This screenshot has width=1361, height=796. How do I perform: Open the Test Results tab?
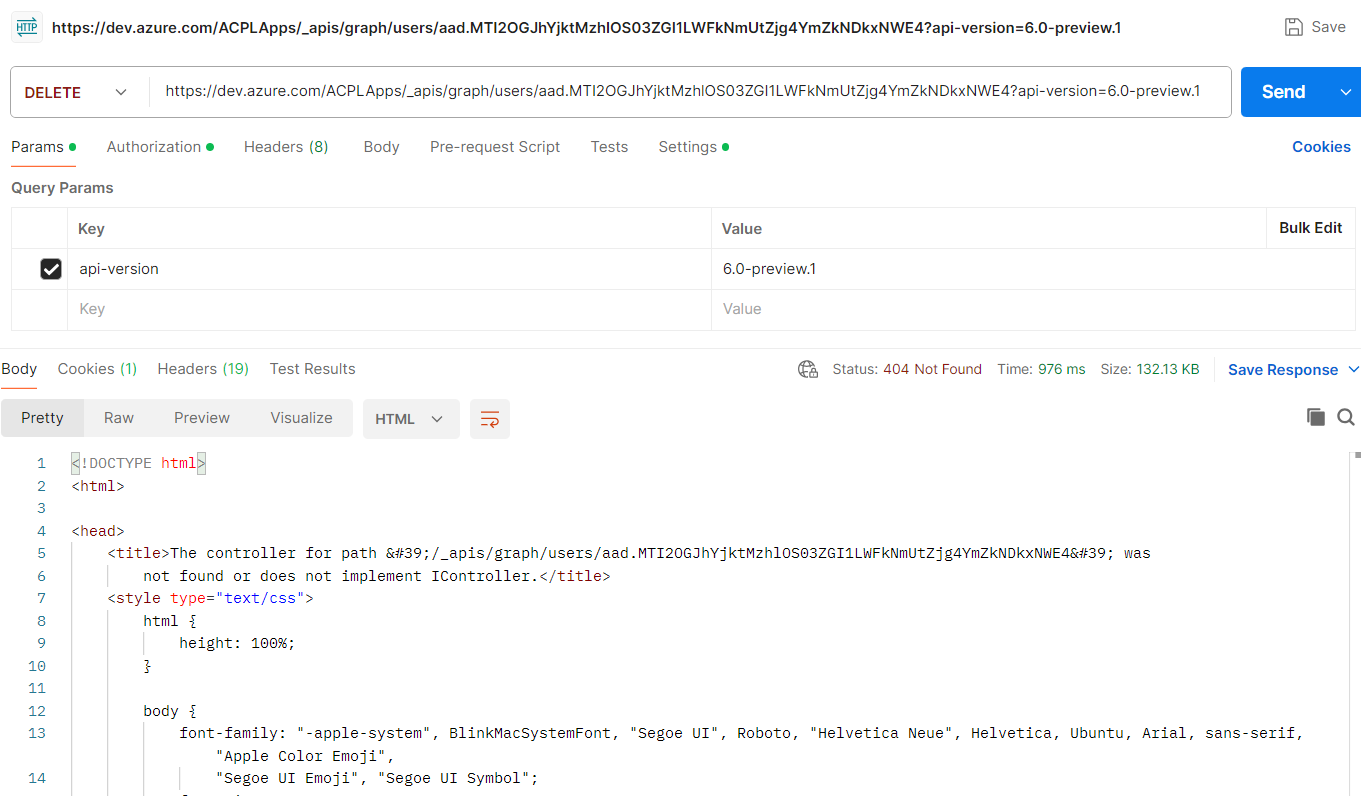(x=312, y=369)
